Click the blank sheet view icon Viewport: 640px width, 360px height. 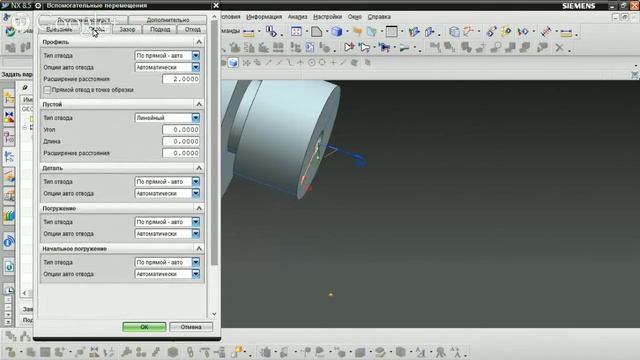coord(316,32)
